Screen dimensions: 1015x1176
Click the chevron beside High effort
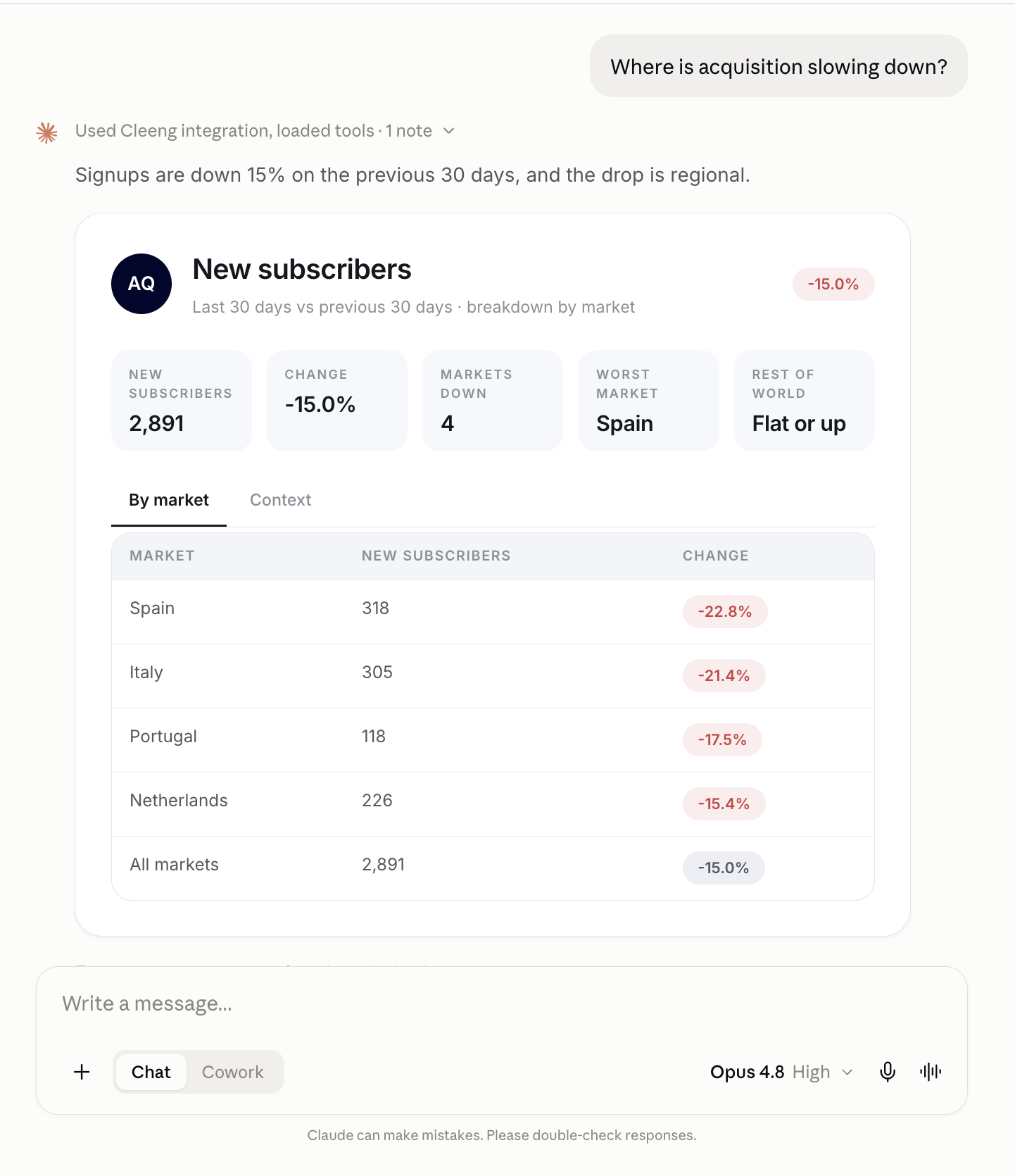[847, 1072]
